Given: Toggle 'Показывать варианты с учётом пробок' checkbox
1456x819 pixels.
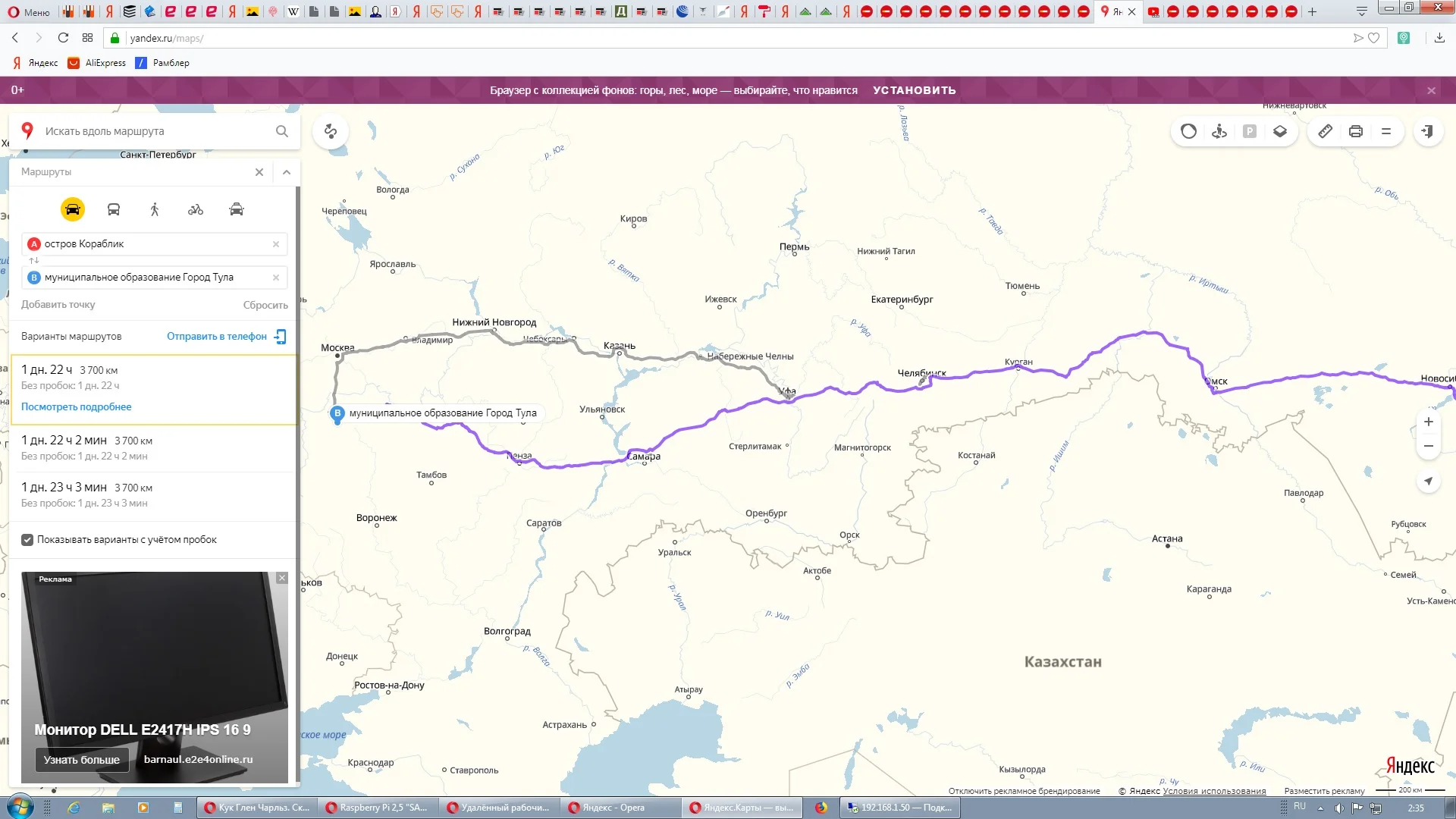Looking at the screenshot, I should pos(27,540).
